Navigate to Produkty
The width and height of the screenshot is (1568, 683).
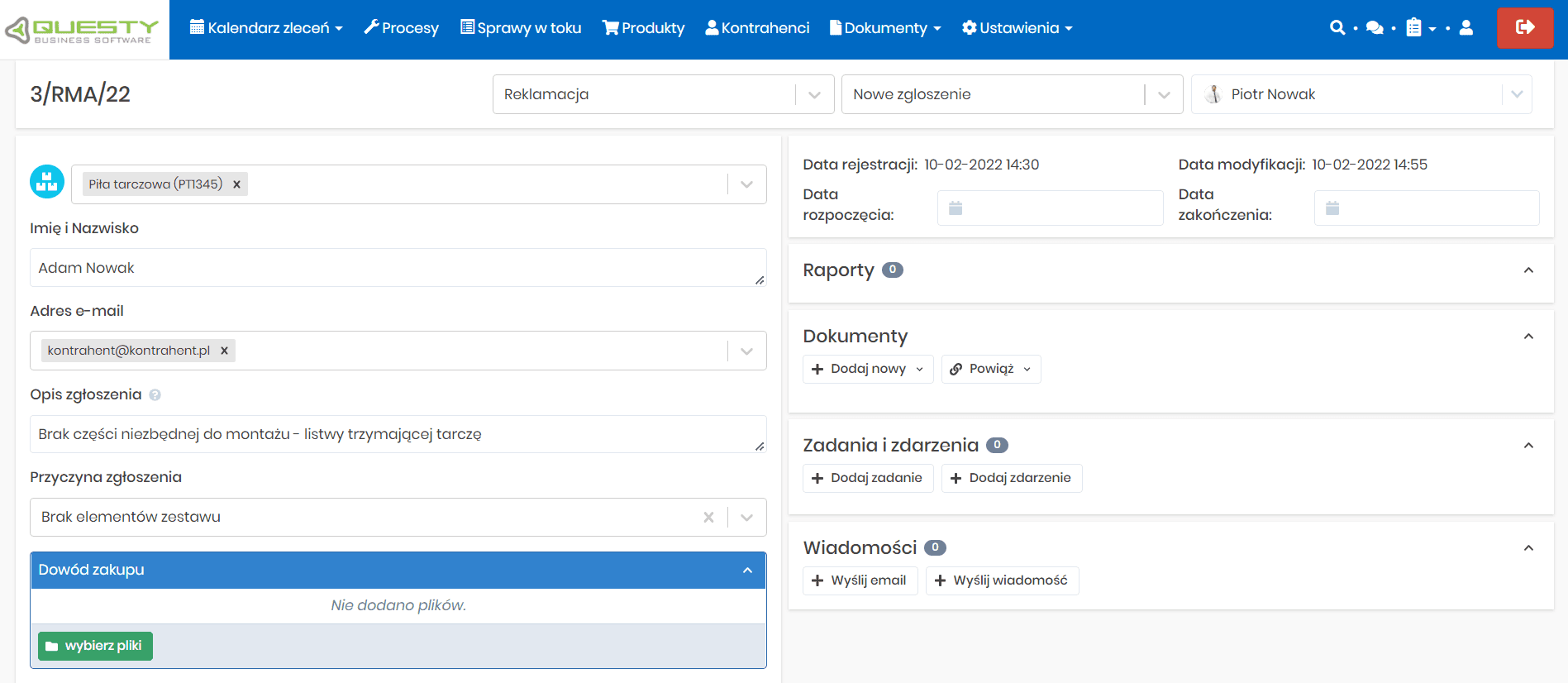point(644,28)
